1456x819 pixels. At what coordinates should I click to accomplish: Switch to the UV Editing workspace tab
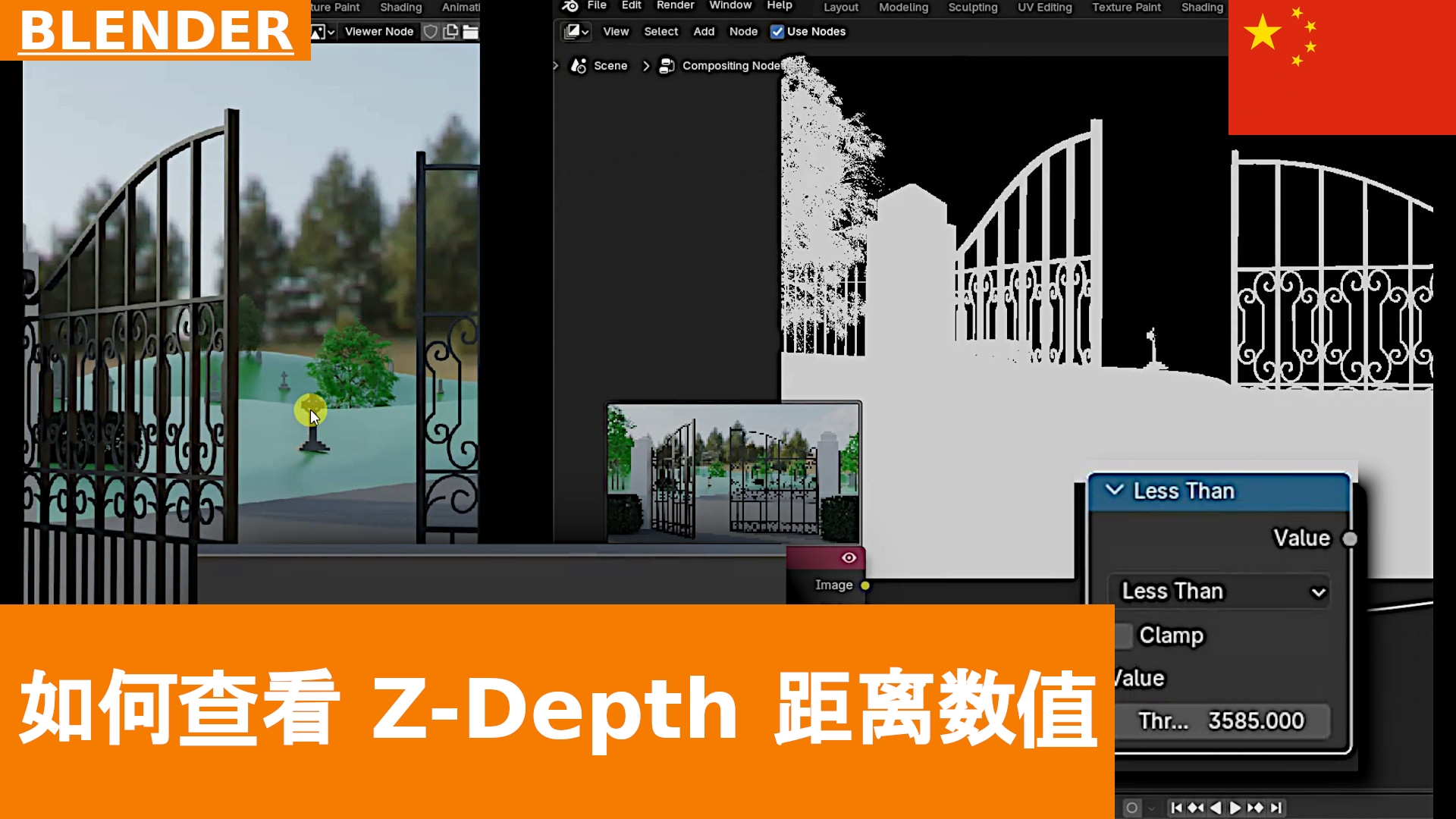pos(1044,8)
